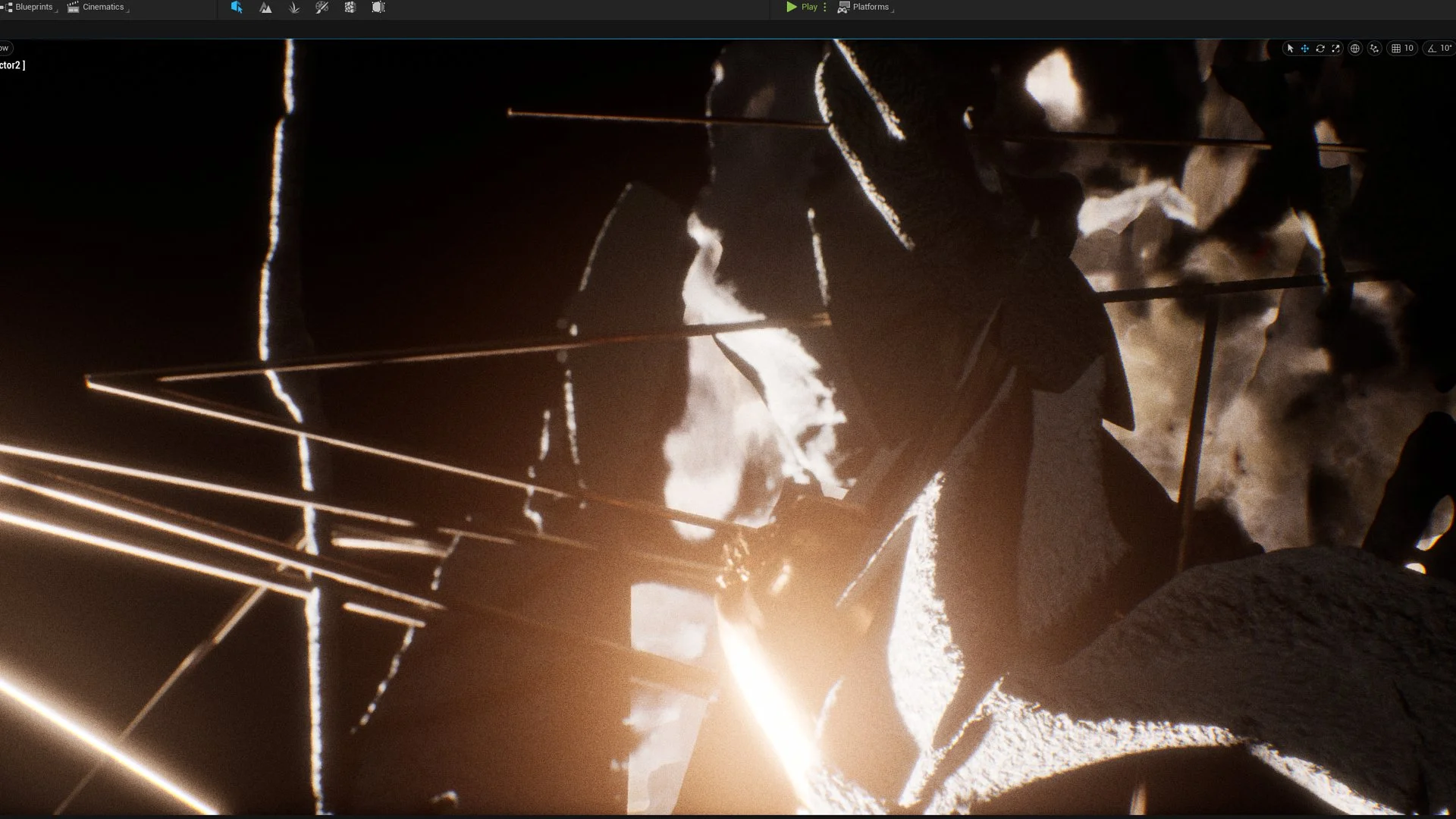Open the Platforms dropdown
The height and width of the screenshot is (819, 1456).
(x=865, y=7)
